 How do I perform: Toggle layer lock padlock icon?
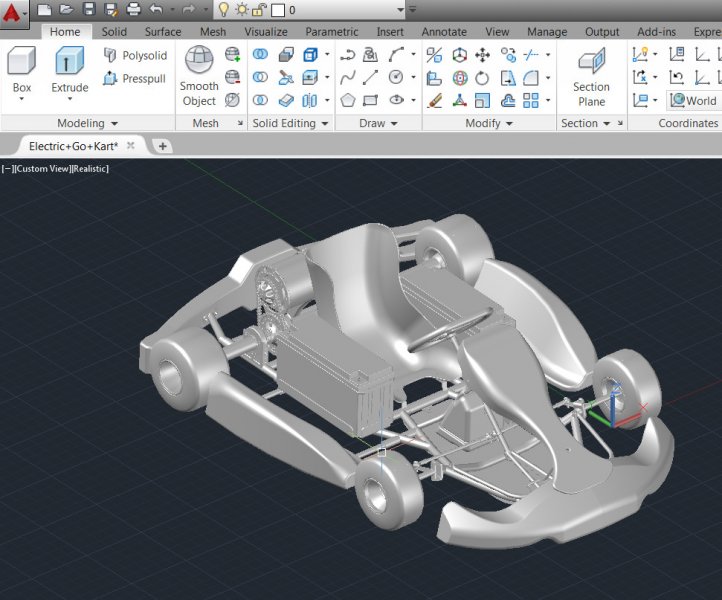[x=259, y=10]
